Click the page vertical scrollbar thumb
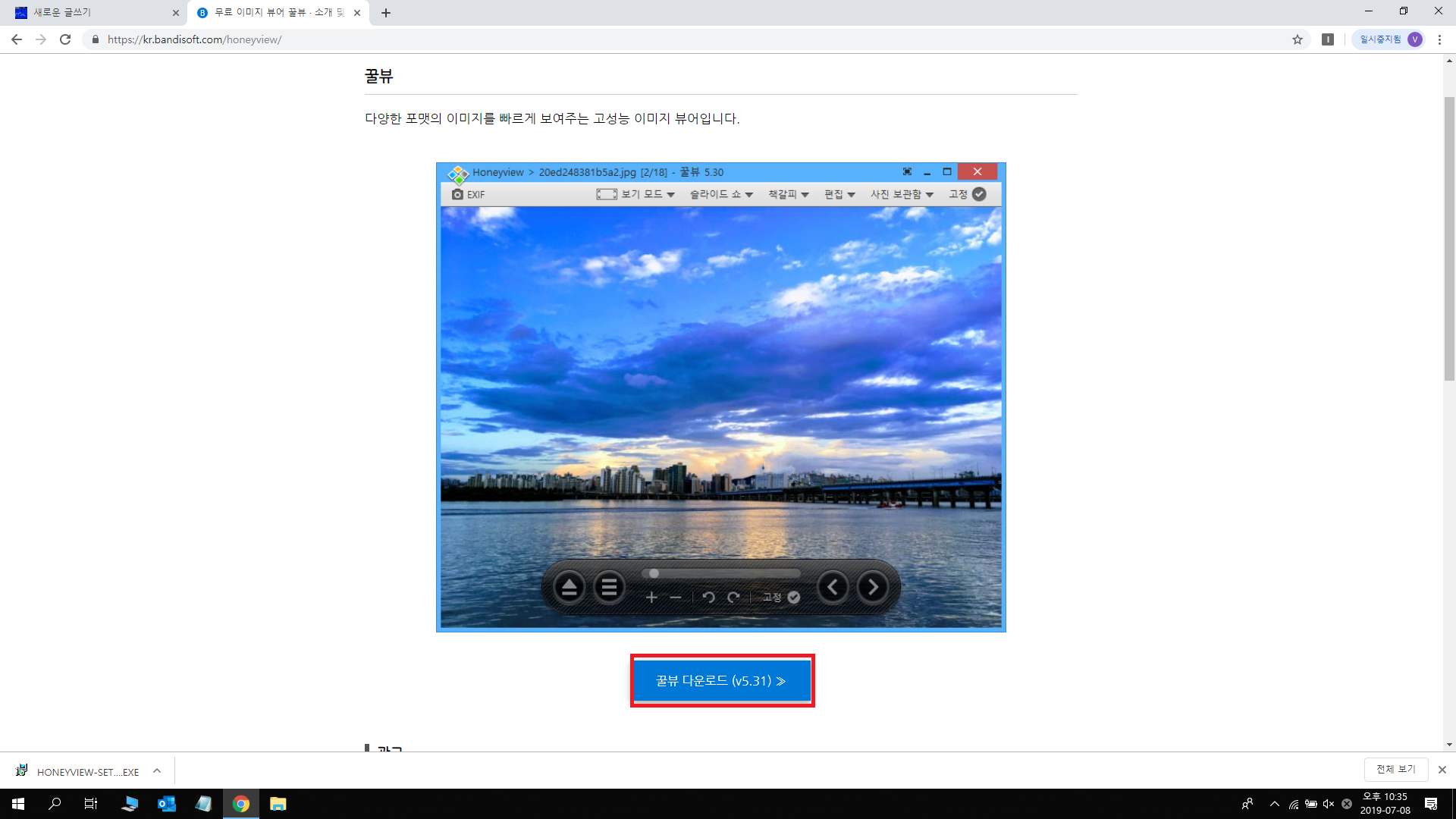1456x819 pixels. point(1449,239)
